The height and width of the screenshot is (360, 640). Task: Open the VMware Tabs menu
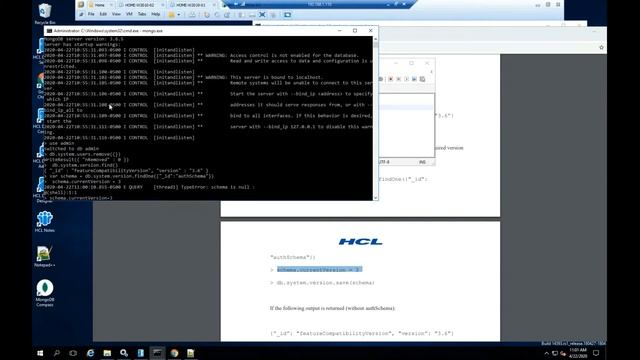coord(142,14)
